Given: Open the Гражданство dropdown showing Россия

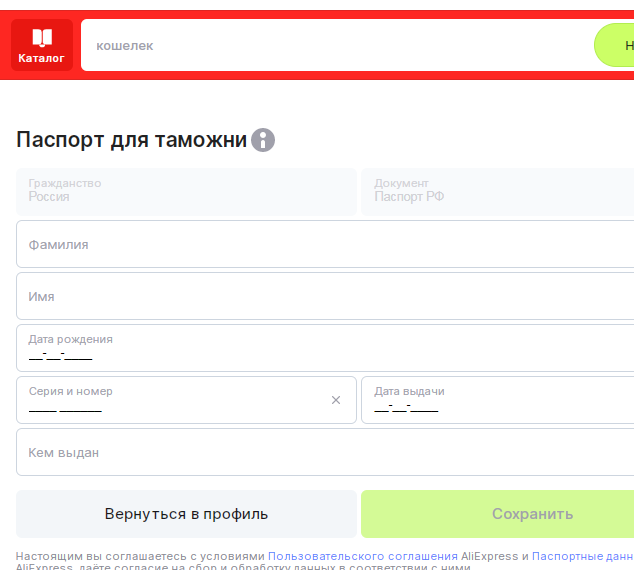Looking at the screenshot, I should 186,191.
